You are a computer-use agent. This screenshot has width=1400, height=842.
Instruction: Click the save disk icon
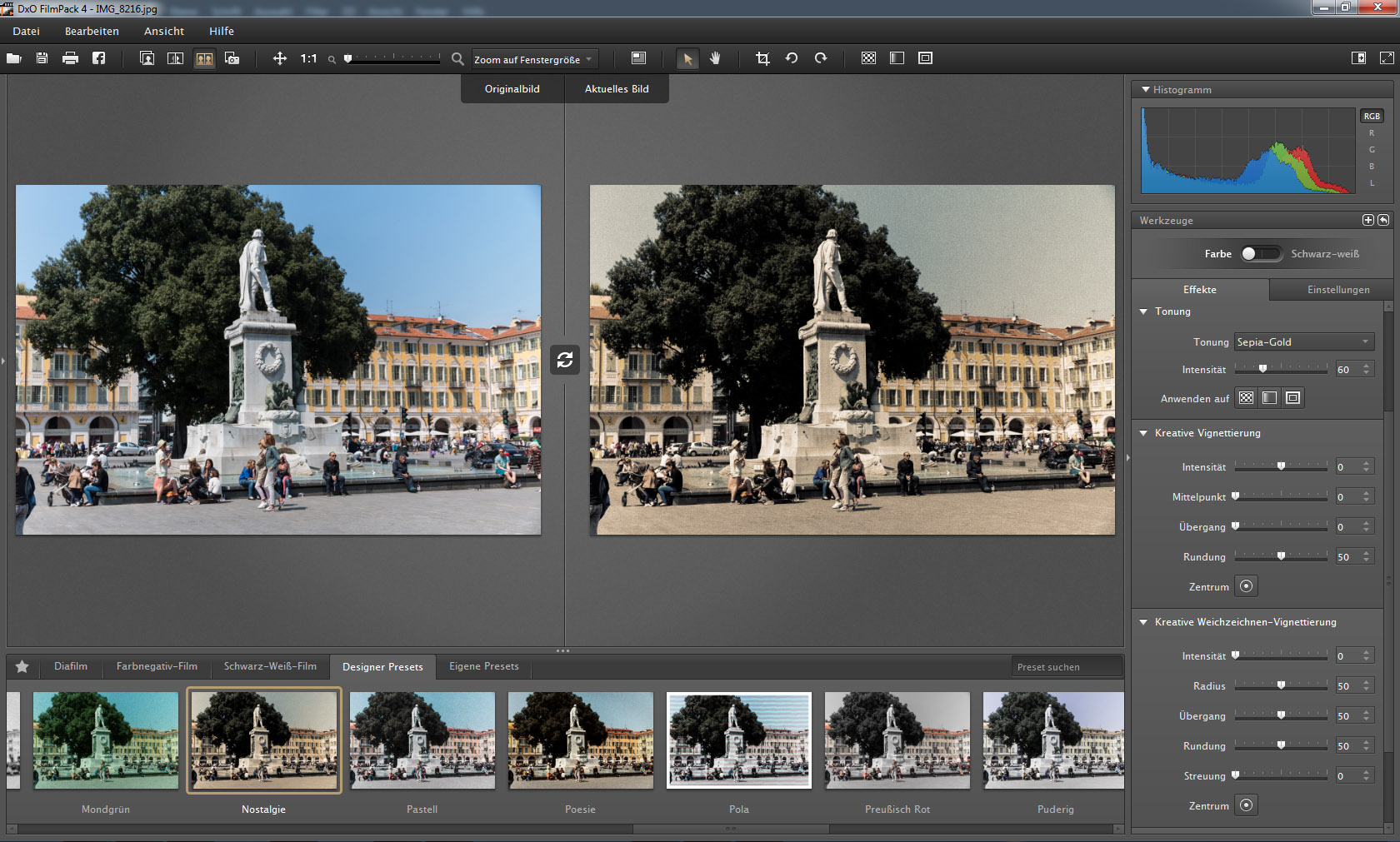42,58
